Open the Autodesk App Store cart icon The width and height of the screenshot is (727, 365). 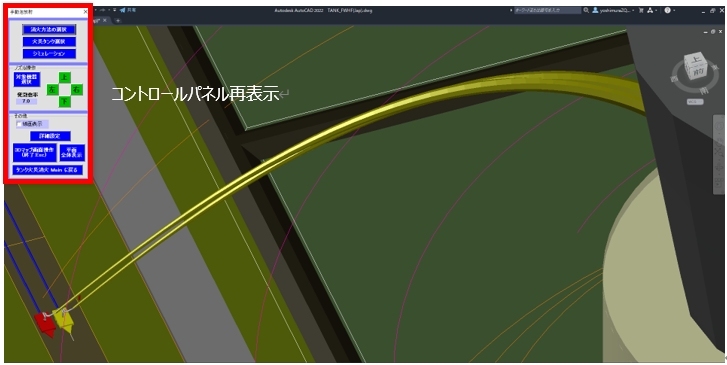(x=641, y=10)
